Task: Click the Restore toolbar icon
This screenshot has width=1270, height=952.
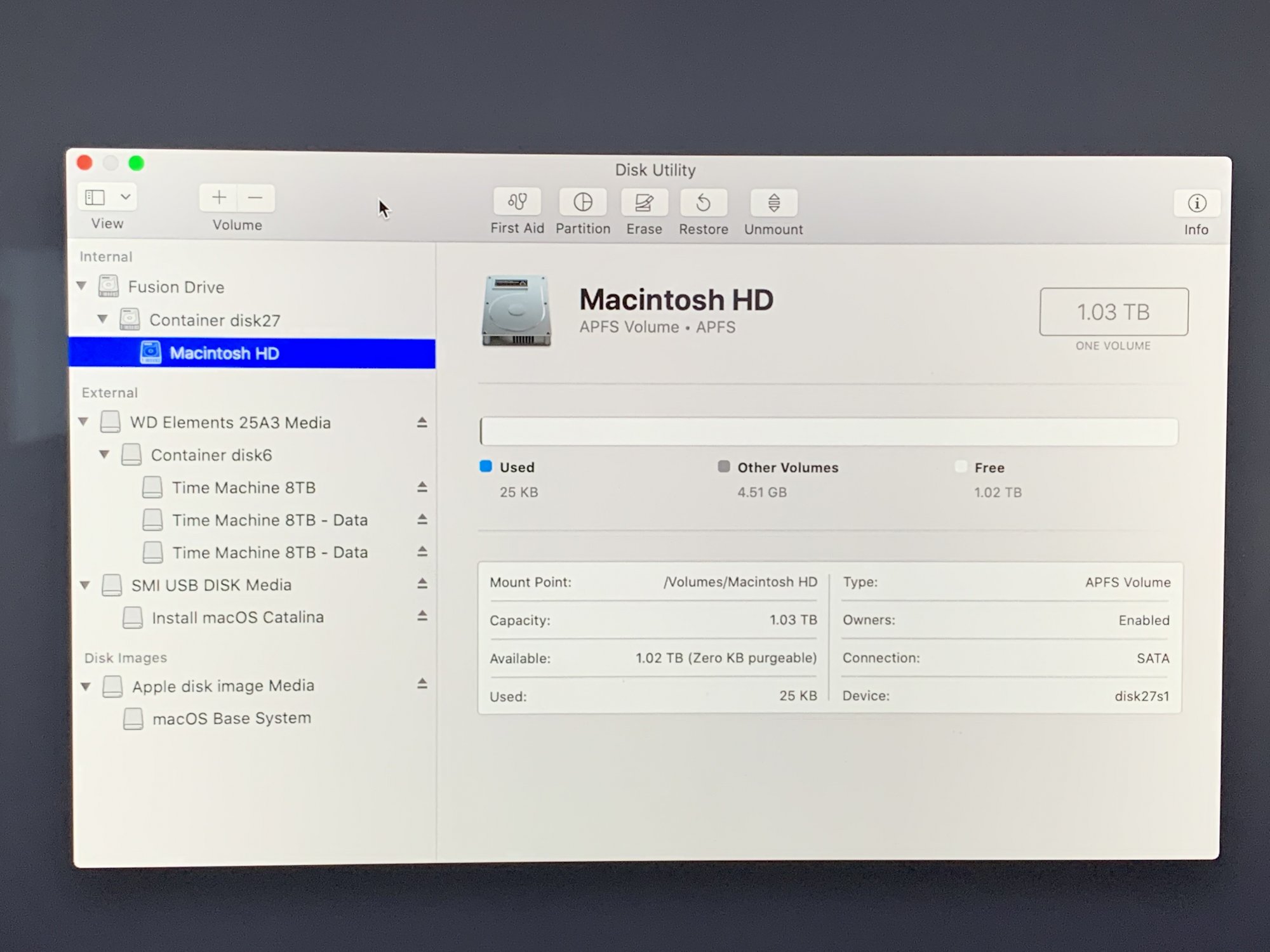Action: (703, 203)
